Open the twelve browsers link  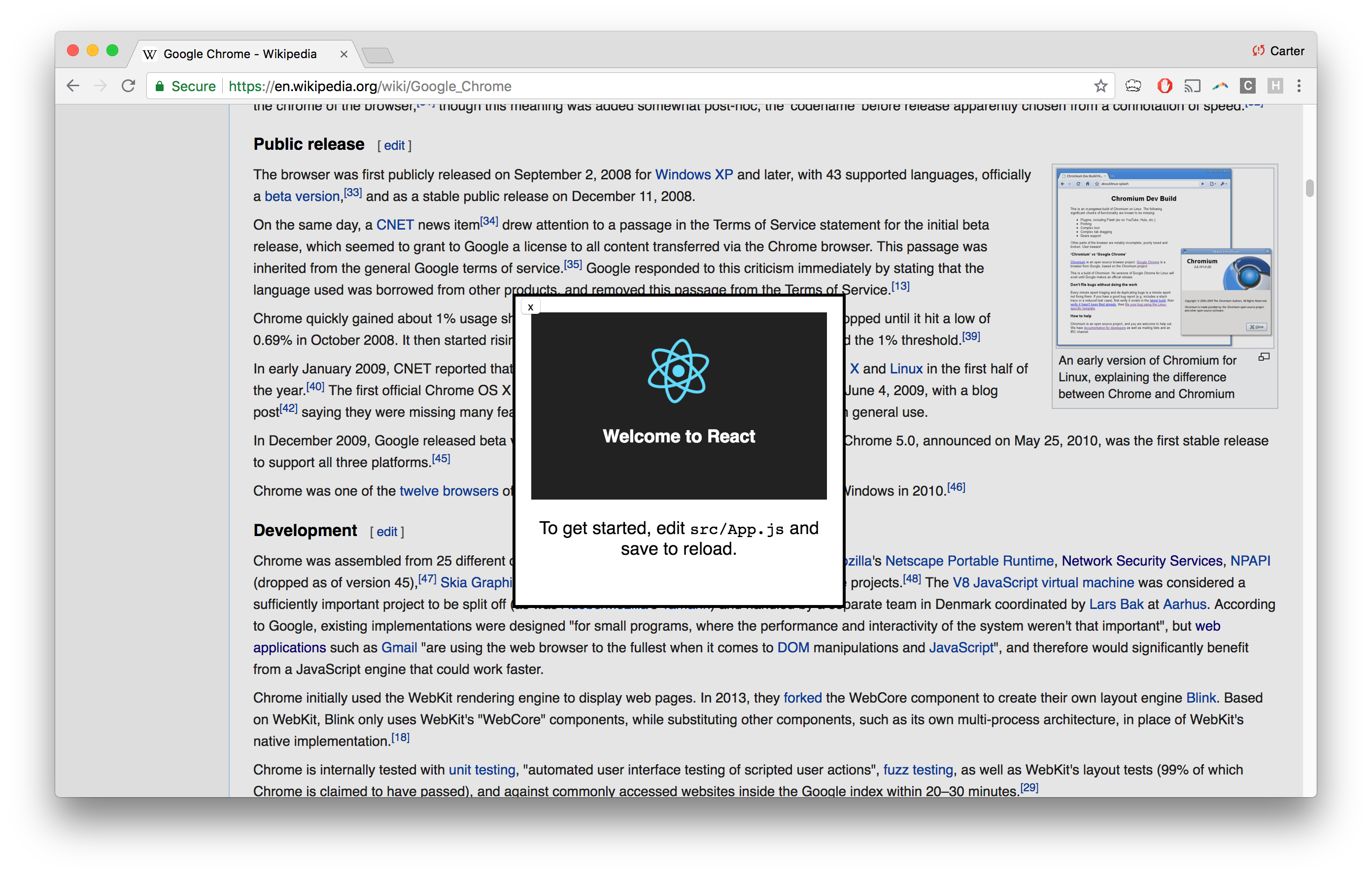449,490
